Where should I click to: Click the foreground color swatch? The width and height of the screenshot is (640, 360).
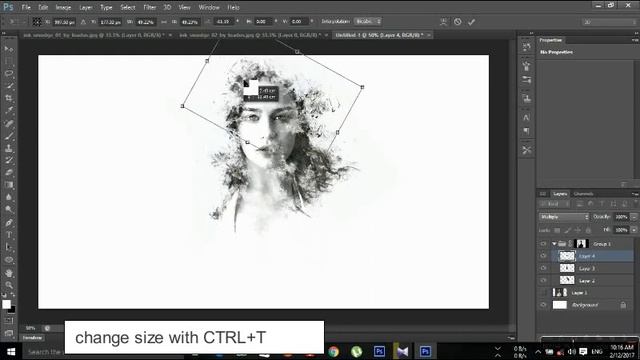pyautogui.click(x=6, y=304)
